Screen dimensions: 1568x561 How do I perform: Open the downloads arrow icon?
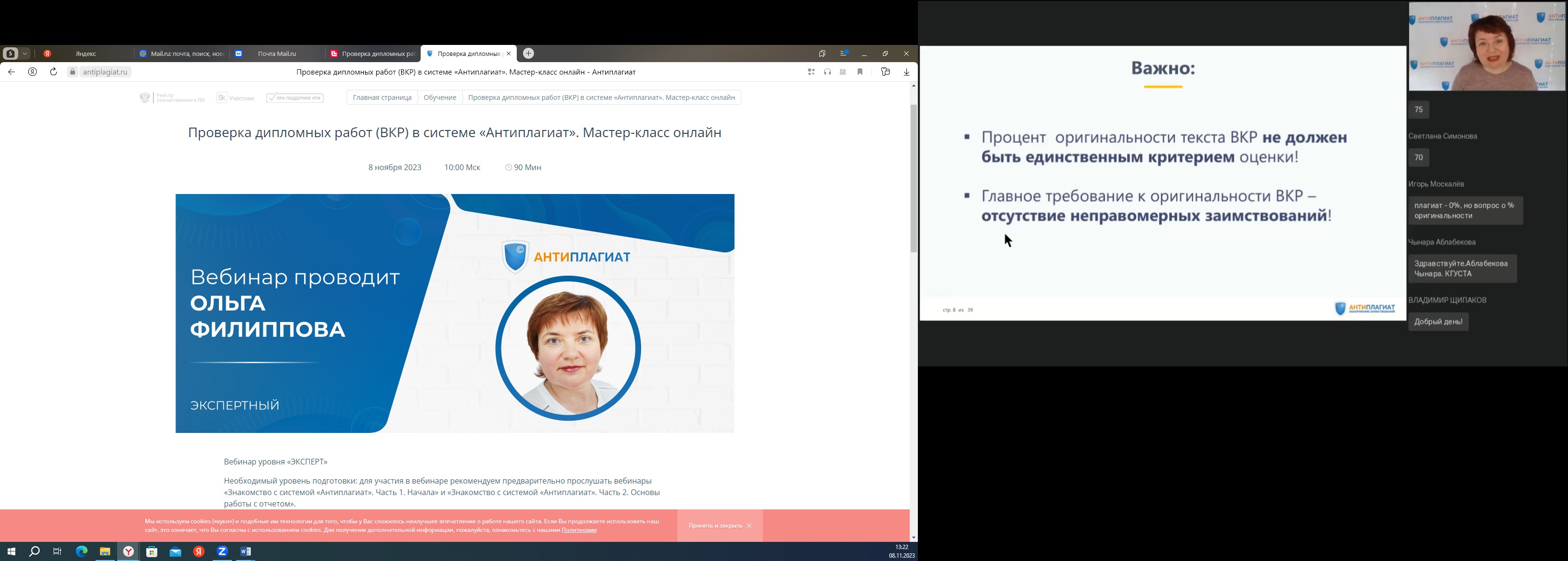click(x=906, y=72)
